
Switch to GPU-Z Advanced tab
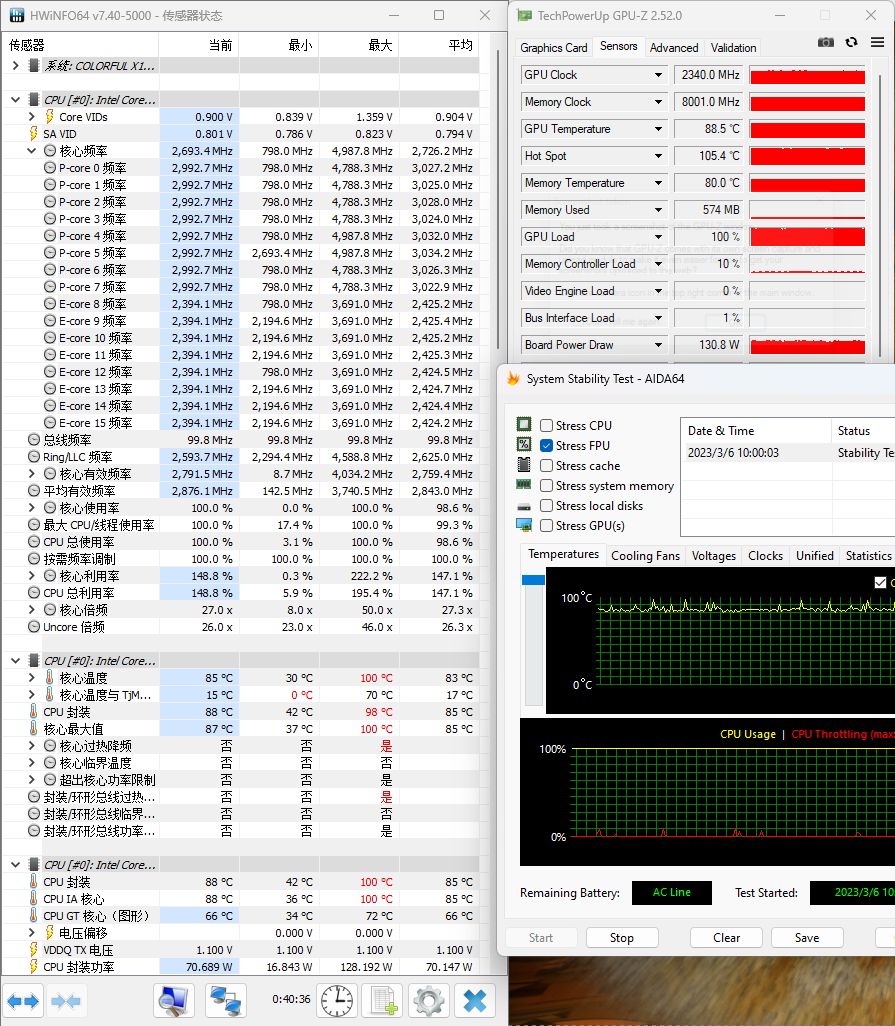coord(674,48)
